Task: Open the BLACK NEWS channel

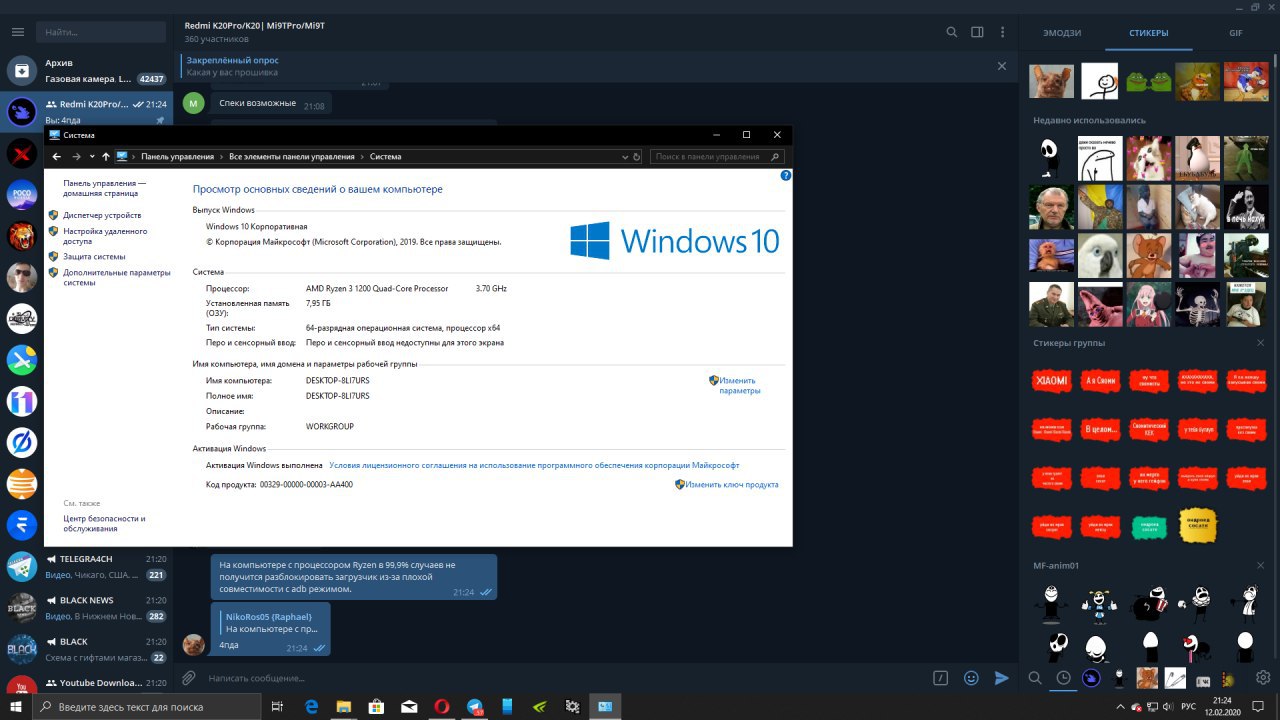Action: 86,608
